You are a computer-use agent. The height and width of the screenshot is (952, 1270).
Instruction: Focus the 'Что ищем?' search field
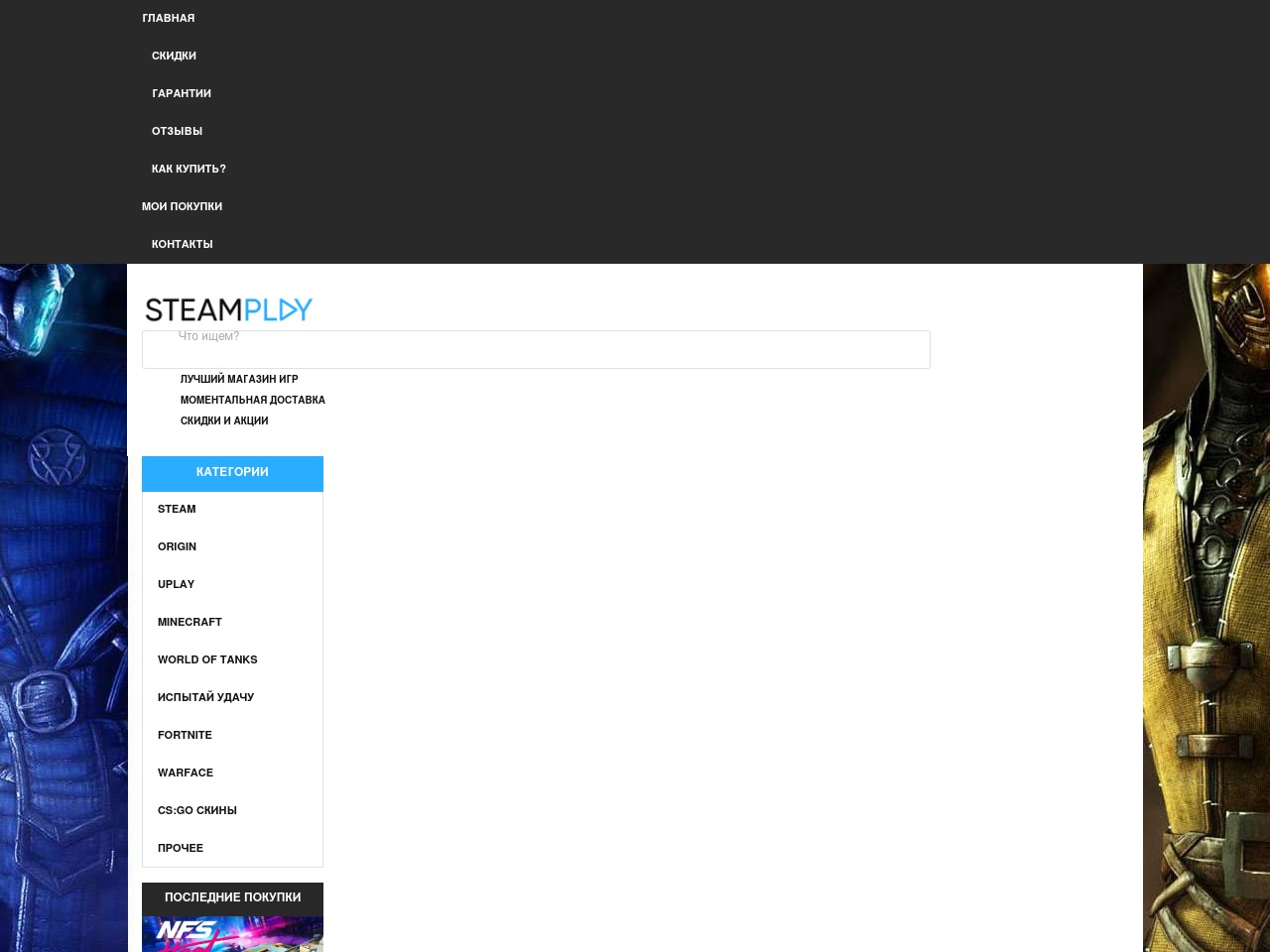[536, 349]
